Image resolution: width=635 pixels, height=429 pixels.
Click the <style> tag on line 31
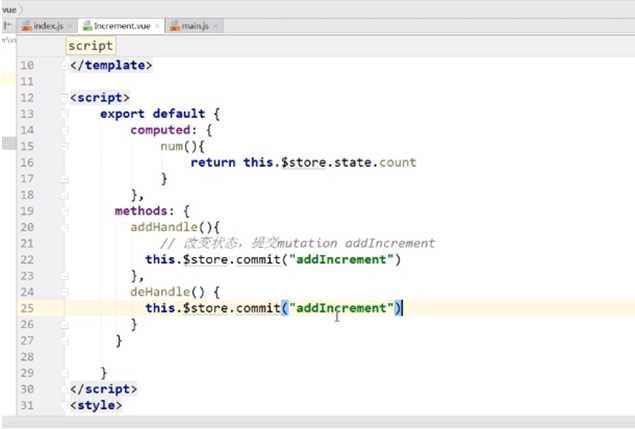pyautogui.click(x=96, y=406)
